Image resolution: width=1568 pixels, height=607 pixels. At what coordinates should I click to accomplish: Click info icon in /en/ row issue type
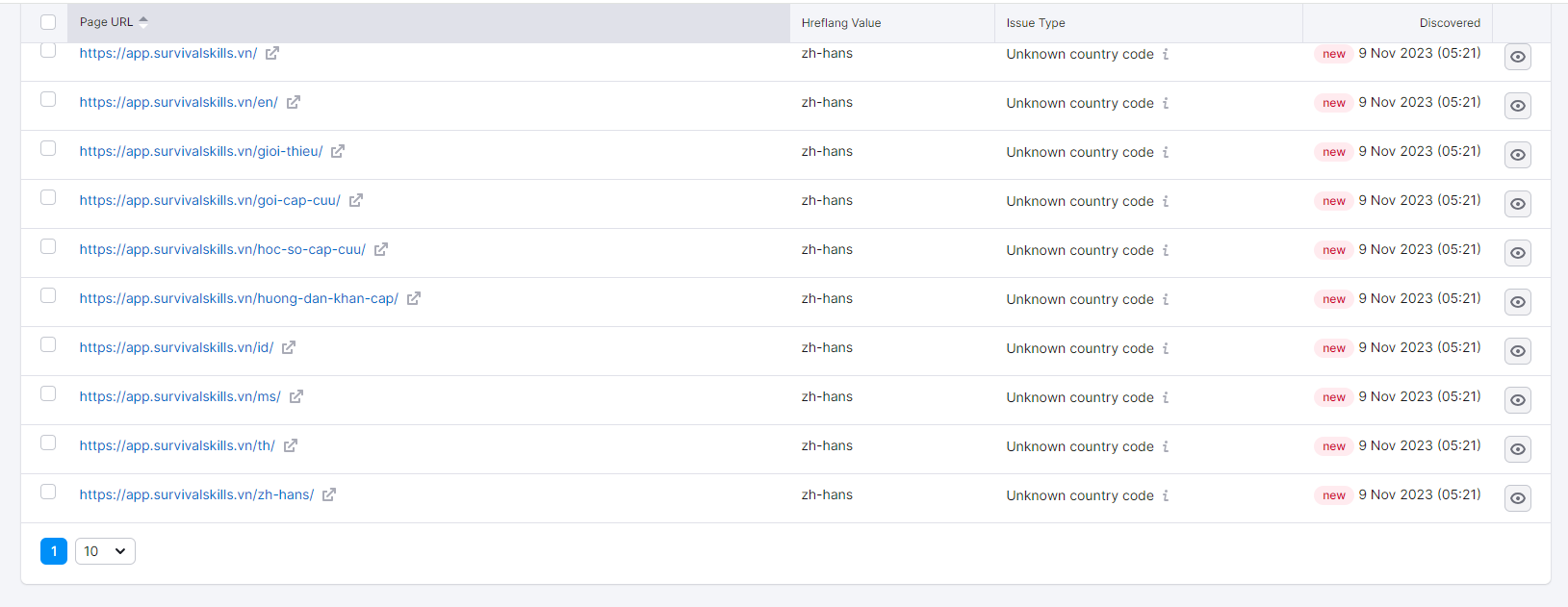pyautogui.click(x=1166, y=103)
